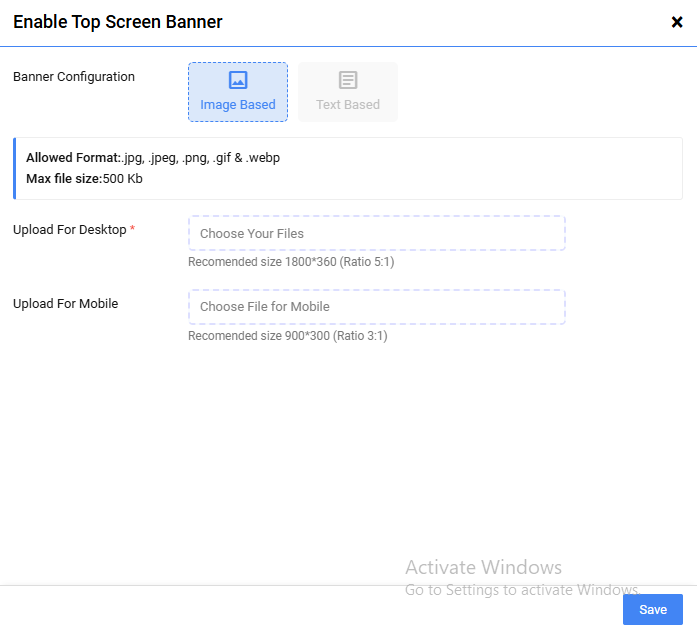Open the Choose File for Mobile field
Image resolution: width=697 pixels, height=632 pixels.
377,307
